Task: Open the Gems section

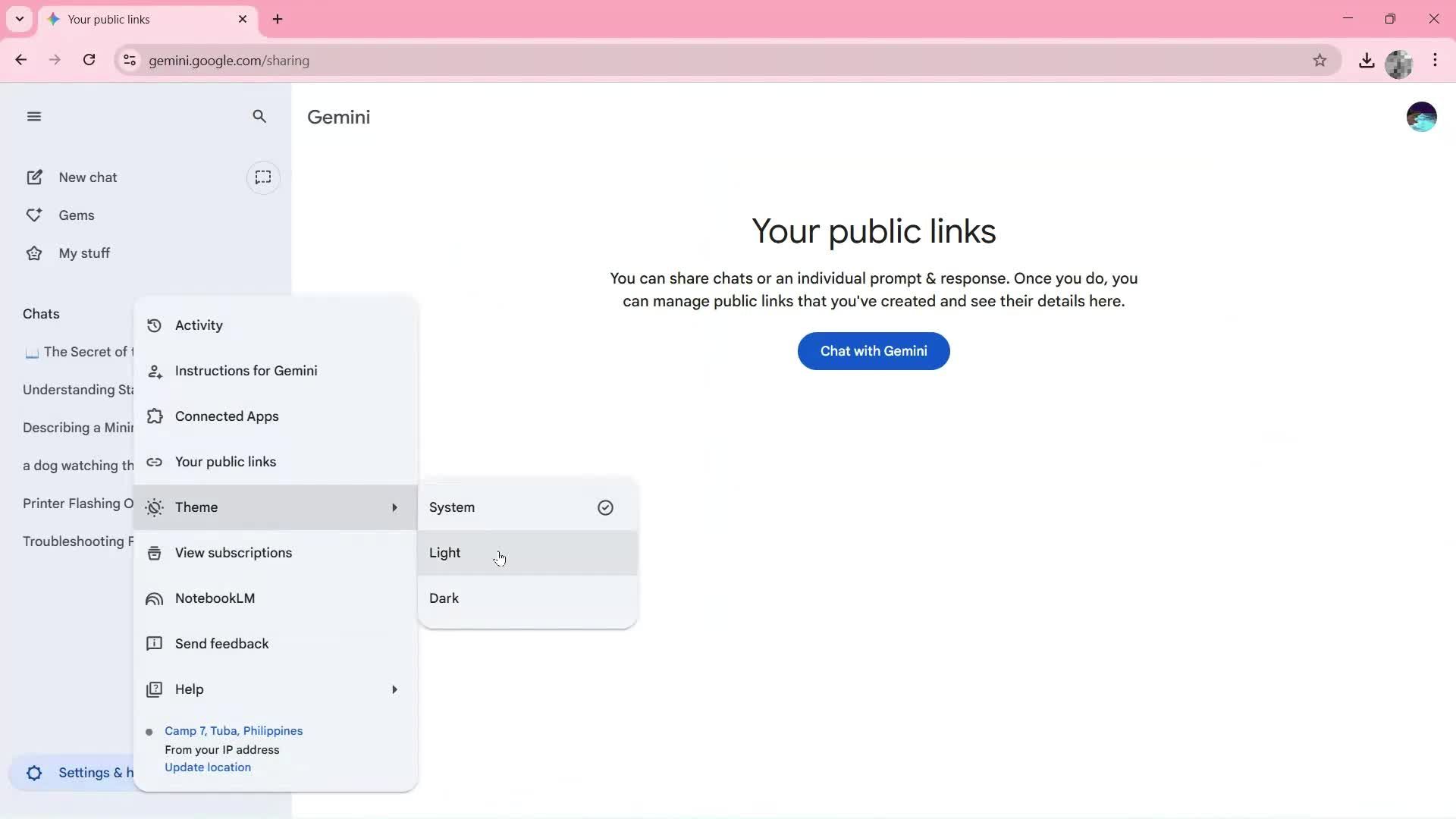Action: (x=77, y=215)
